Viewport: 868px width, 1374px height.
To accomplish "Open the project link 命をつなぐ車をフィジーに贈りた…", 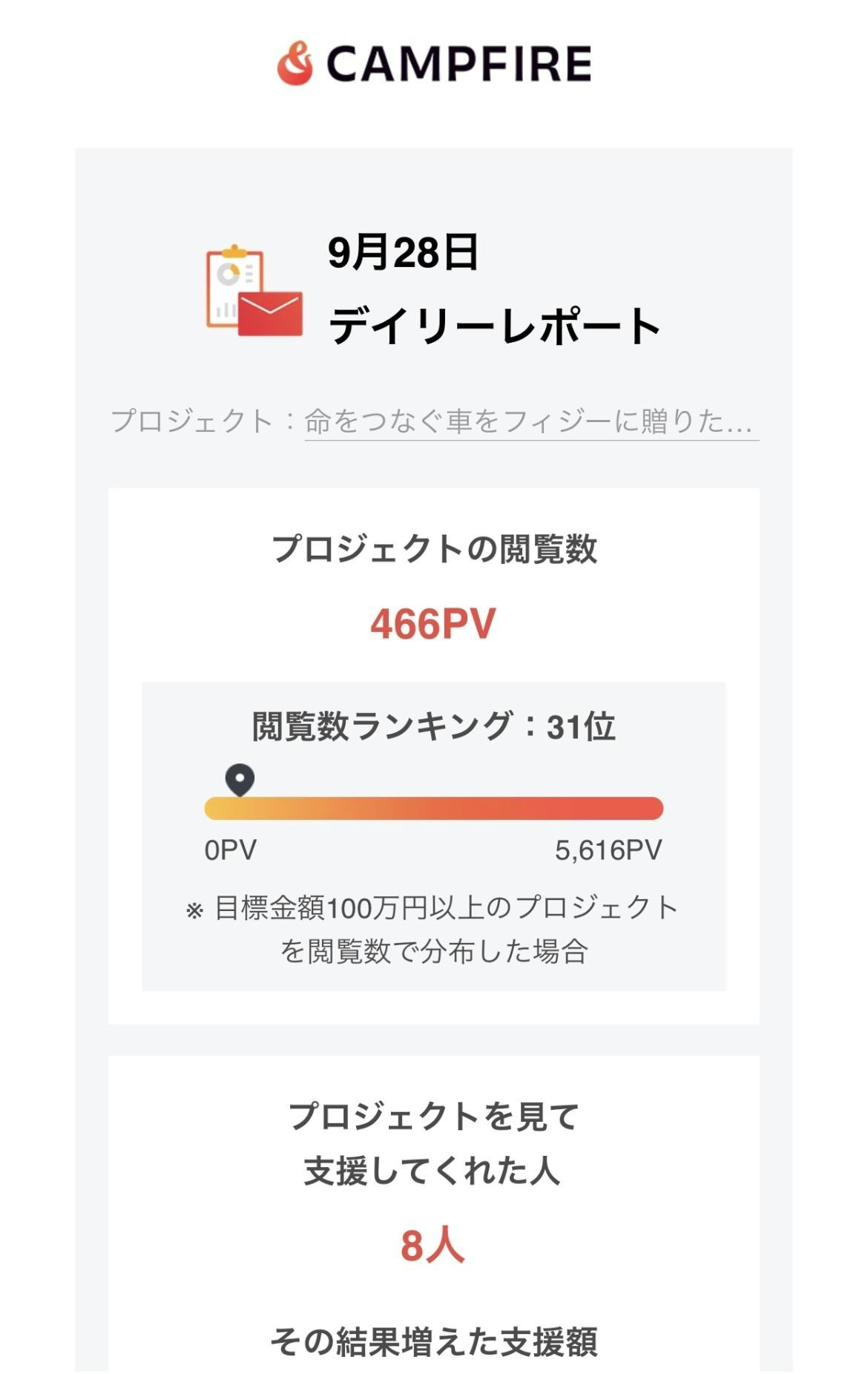I will pyautogui.click(x=530, y=421).
